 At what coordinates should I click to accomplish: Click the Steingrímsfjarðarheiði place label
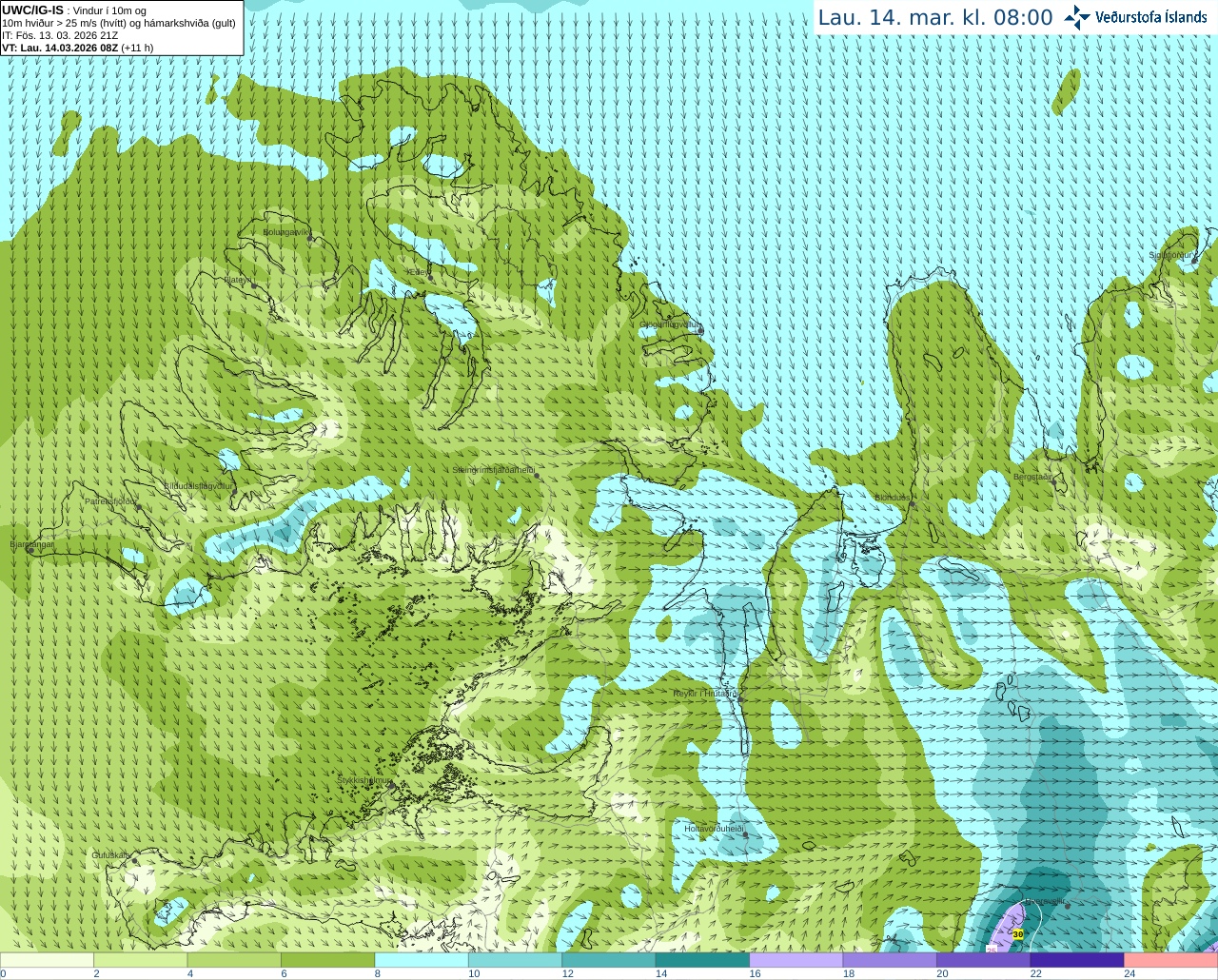[x=493, y=470]
